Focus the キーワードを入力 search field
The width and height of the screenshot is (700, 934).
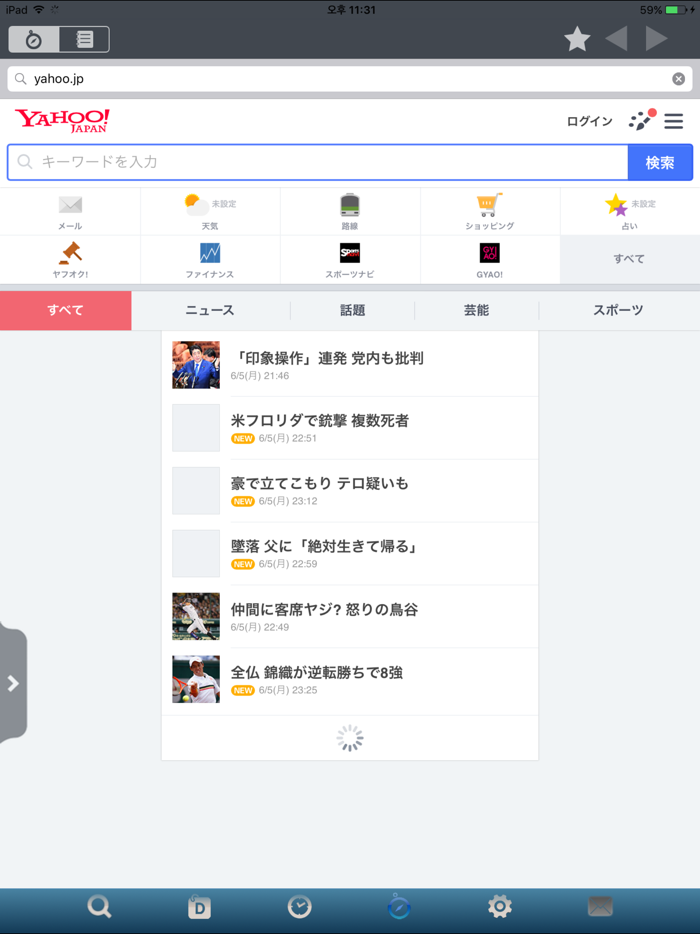point(318,162)
